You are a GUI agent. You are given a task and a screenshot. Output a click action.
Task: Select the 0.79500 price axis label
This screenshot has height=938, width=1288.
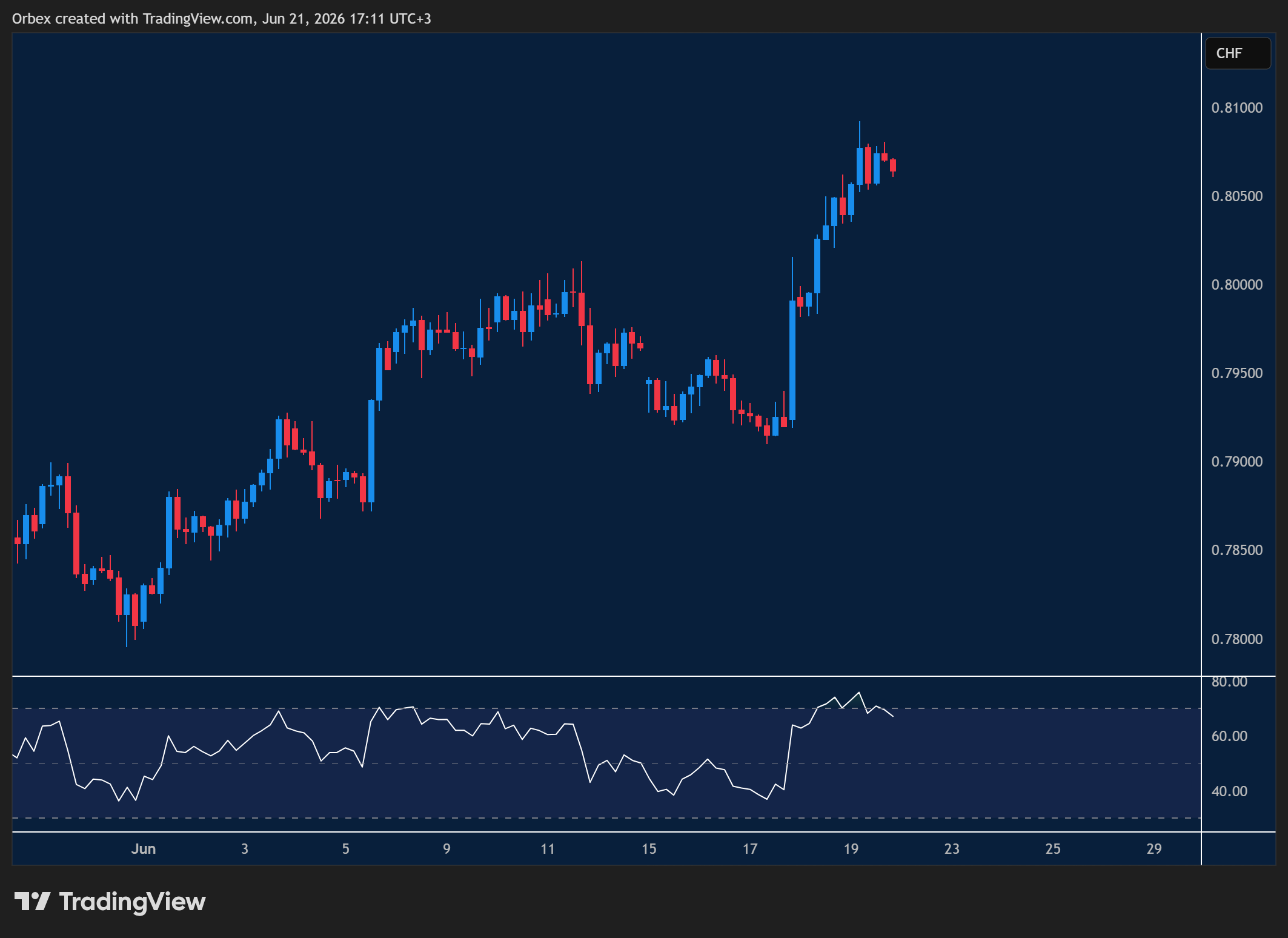coord(1237,373)
